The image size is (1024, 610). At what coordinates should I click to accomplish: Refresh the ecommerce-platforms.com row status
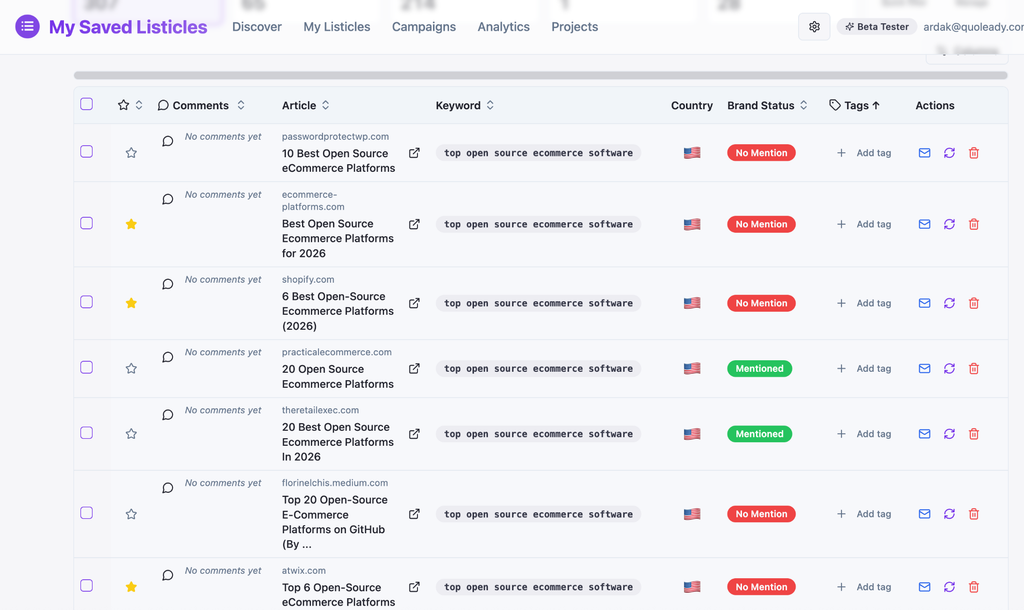[949, 224]
